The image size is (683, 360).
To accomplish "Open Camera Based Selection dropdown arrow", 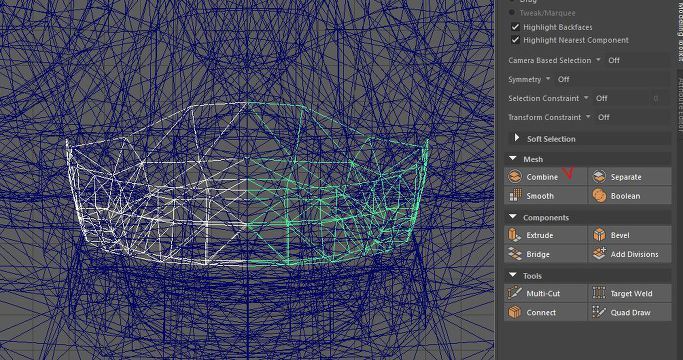I will [x=598, y=60].
